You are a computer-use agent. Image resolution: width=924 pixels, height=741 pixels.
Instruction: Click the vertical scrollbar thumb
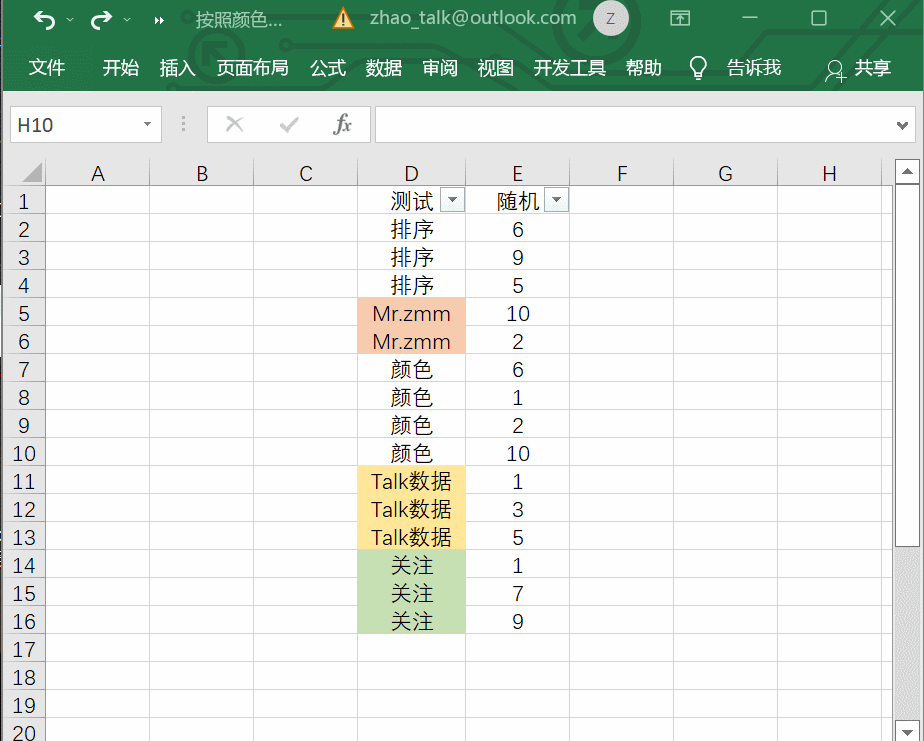(x=906, y=365)
